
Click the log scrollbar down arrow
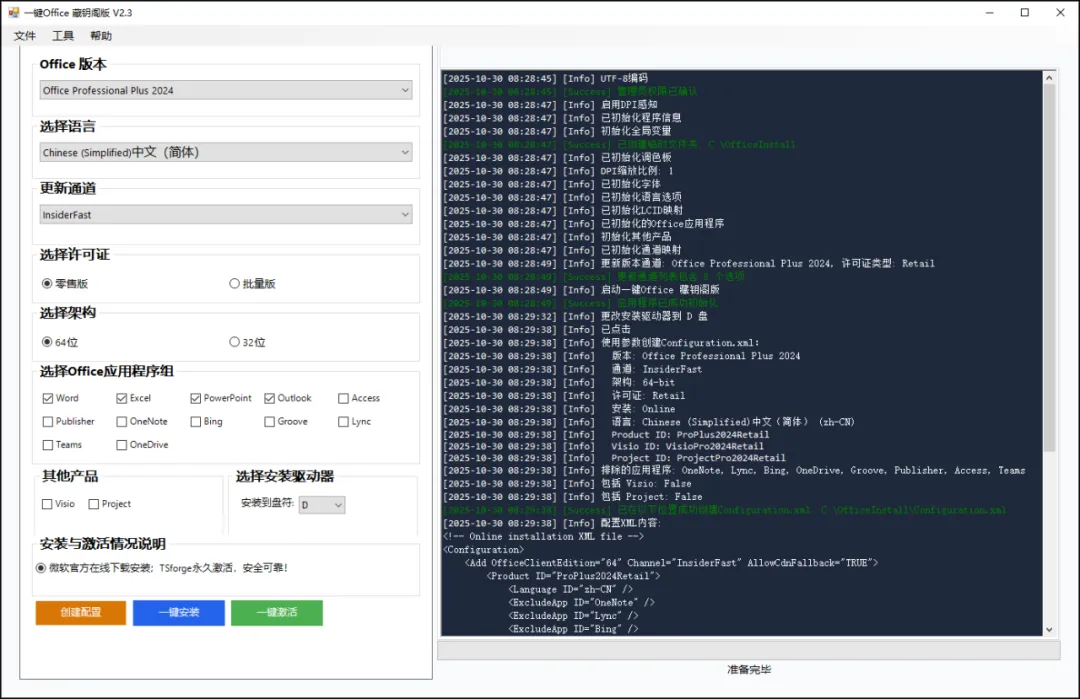1049,629
